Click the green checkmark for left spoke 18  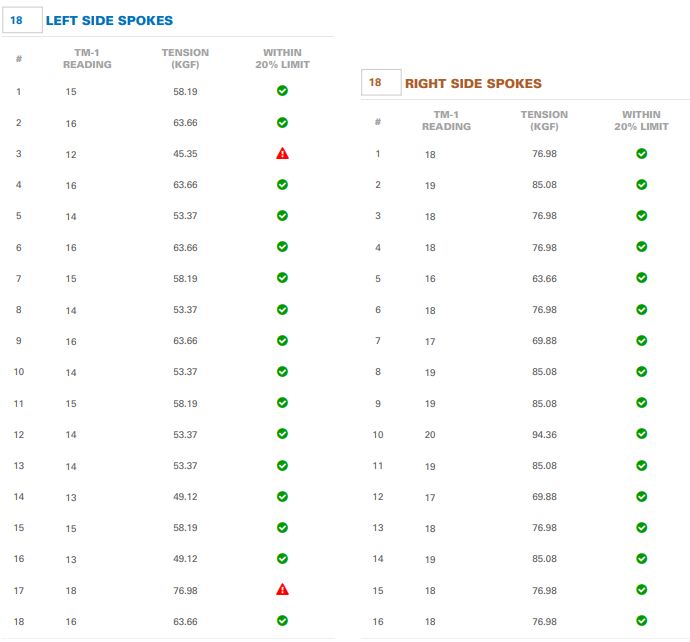(282, 621)
